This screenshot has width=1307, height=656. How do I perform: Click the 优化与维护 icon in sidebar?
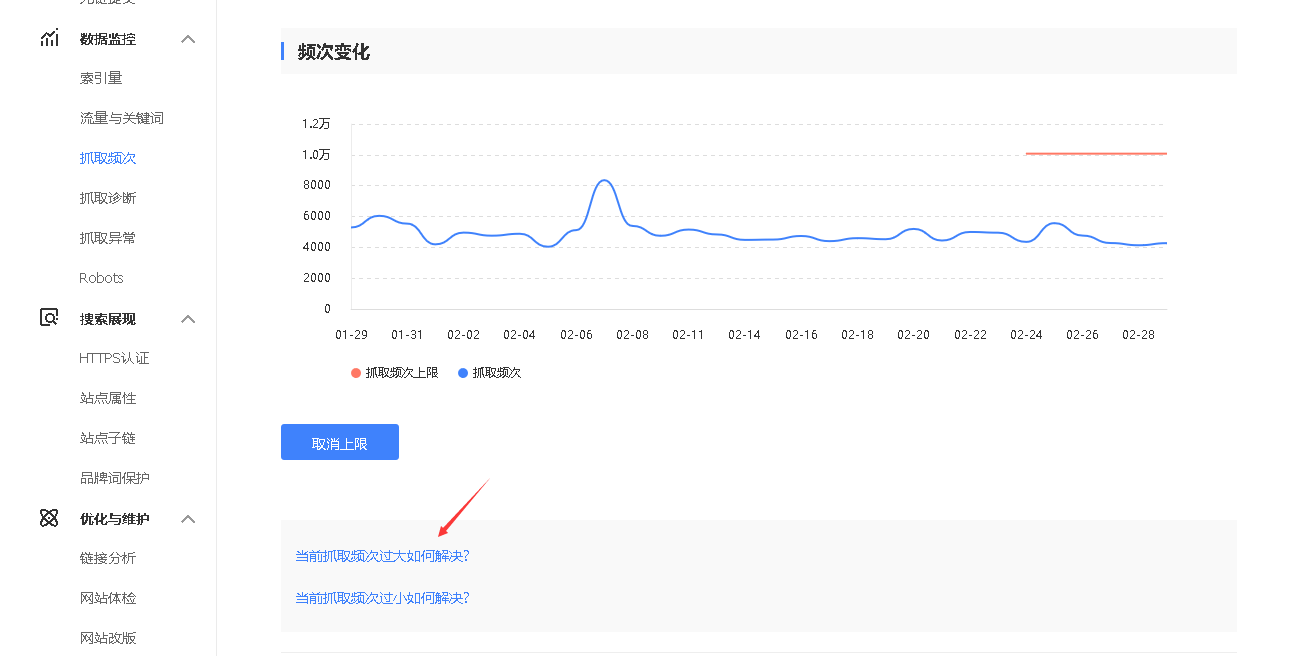coord(49,519)
